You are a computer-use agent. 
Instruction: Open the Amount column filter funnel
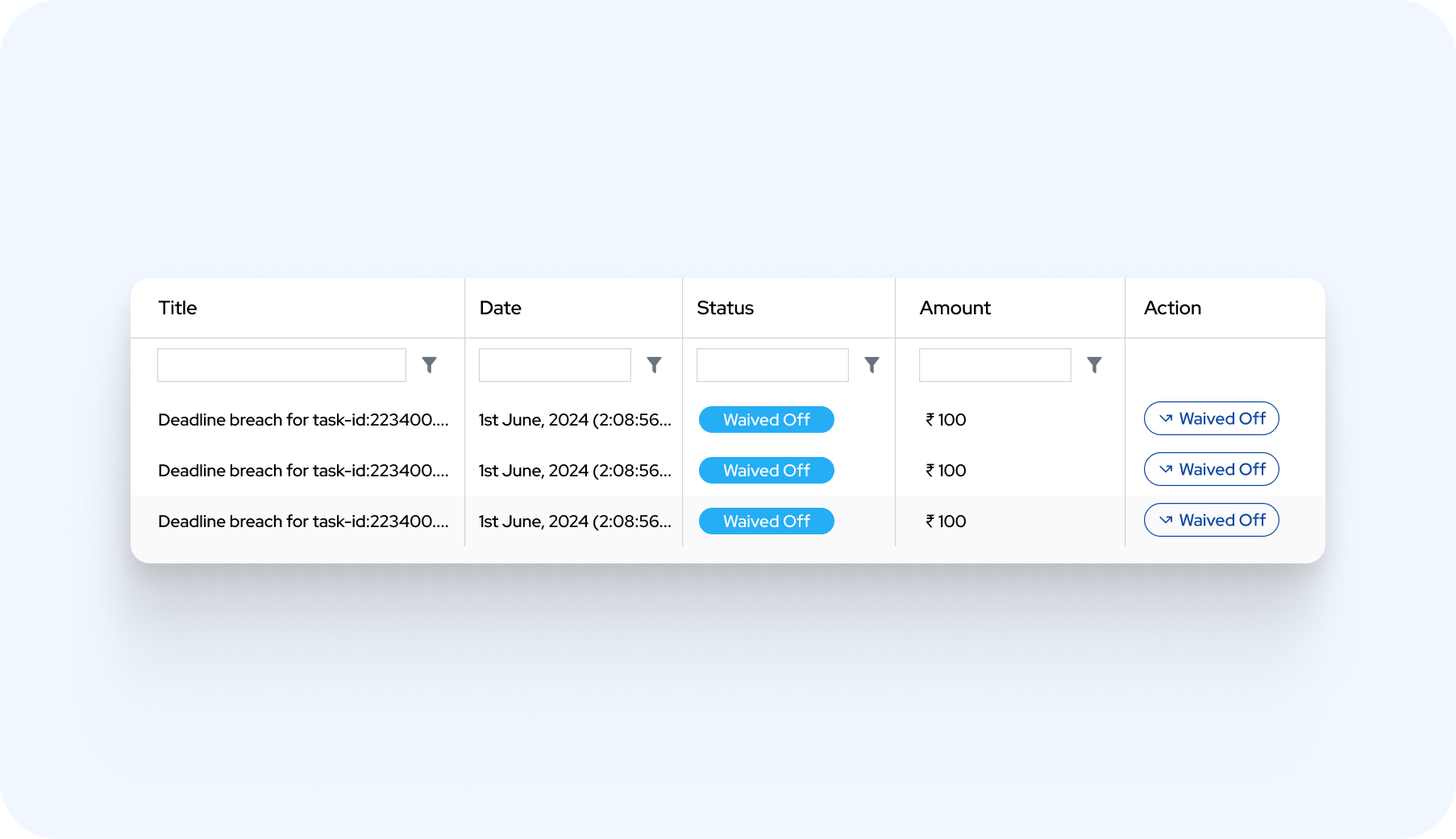pos(1094,365)
